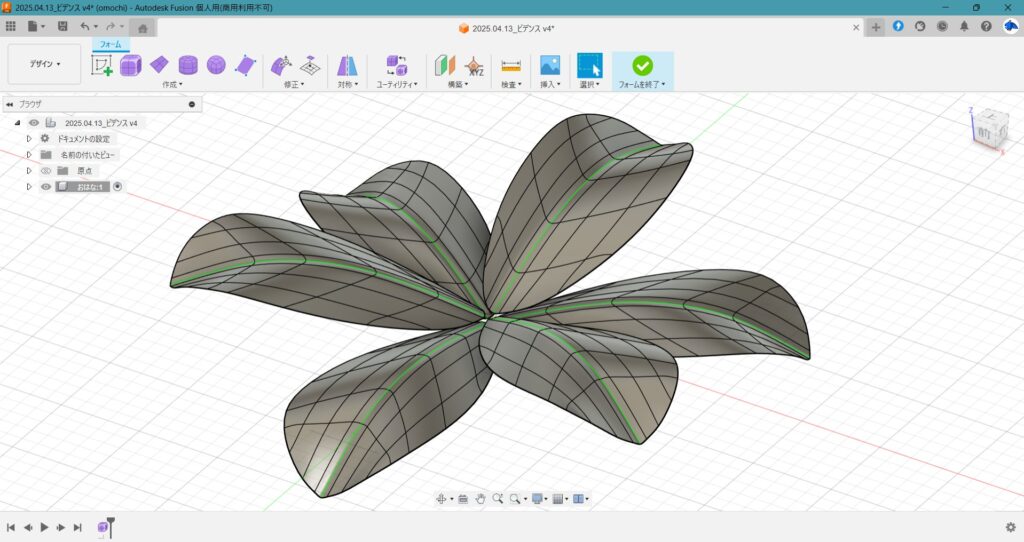Expand the 名前の付いたビュー folder

(29, 155)
